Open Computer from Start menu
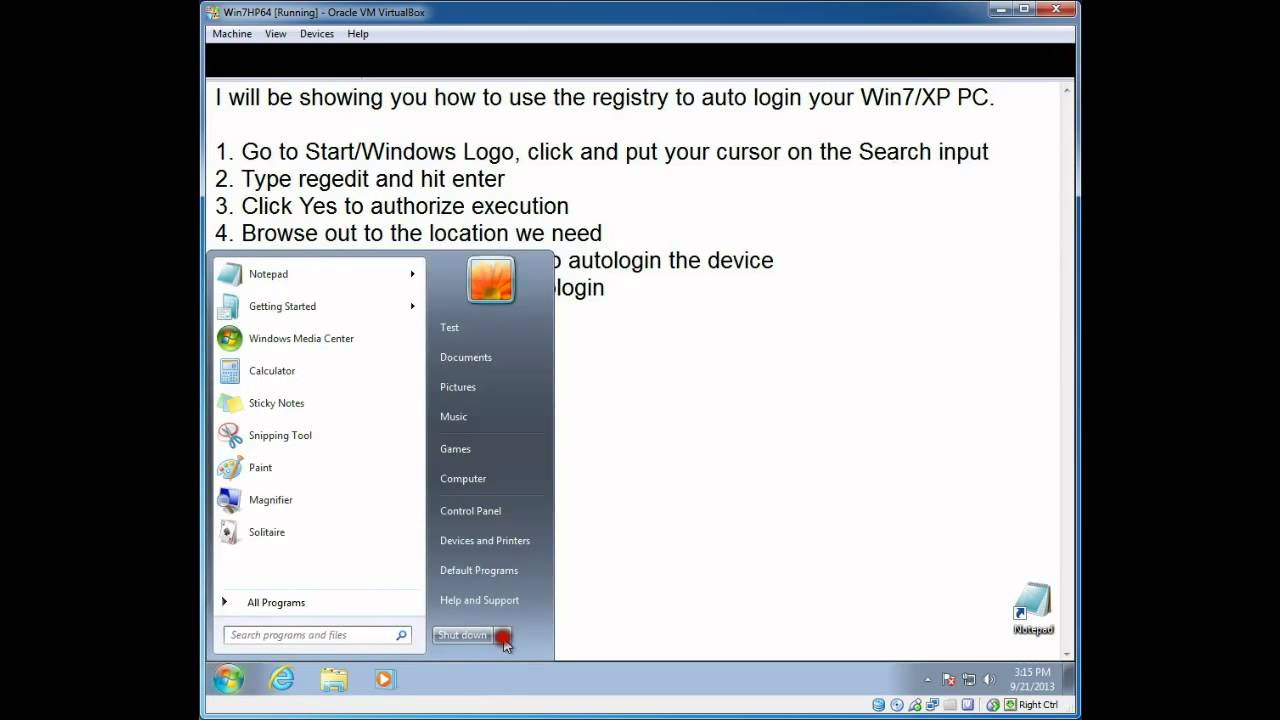Image resolution: width=1280 pixels, height=720 pixels. tap(463, 479)
